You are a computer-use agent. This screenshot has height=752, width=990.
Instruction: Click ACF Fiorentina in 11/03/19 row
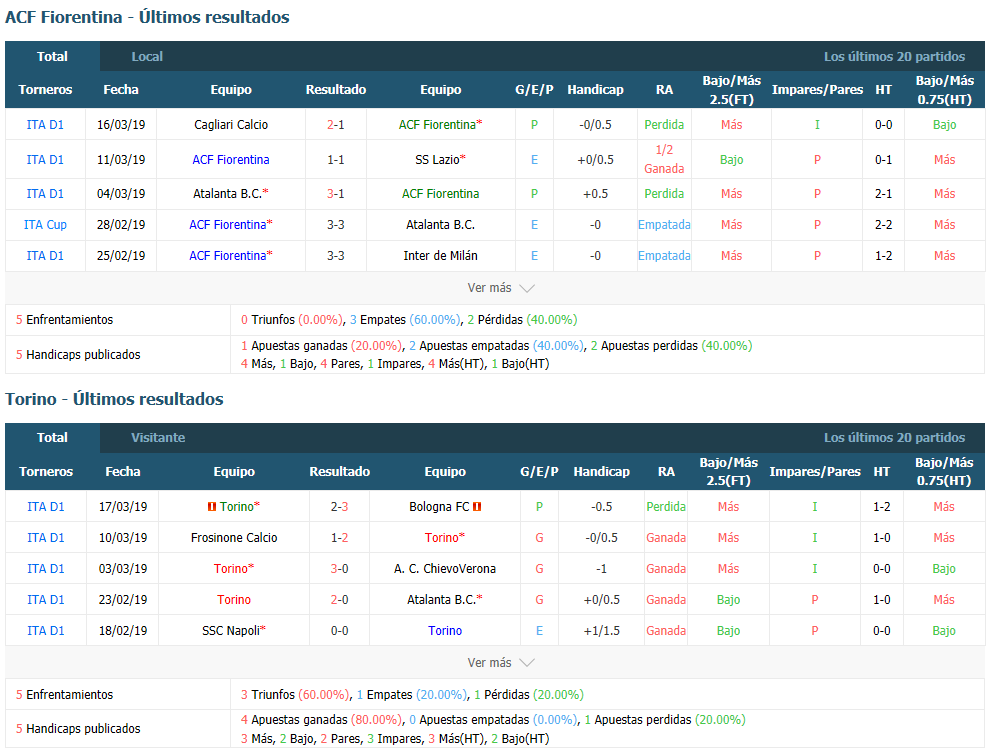point(231,159)
